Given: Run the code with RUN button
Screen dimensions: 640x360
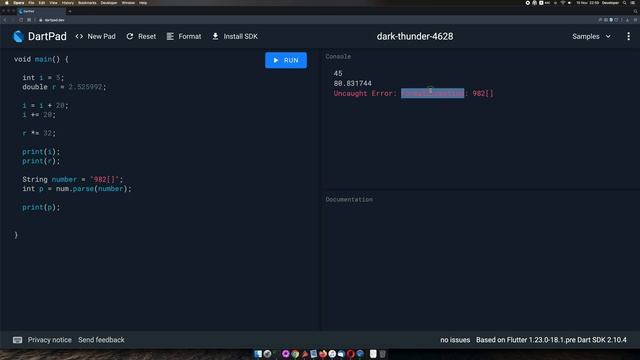Looking at the screenshot, I should (286, 60).
